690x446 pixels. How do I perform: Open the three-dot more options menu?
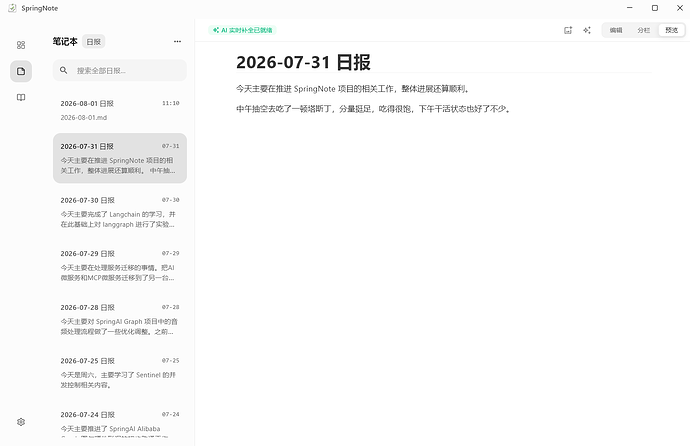tap(177, 41)
